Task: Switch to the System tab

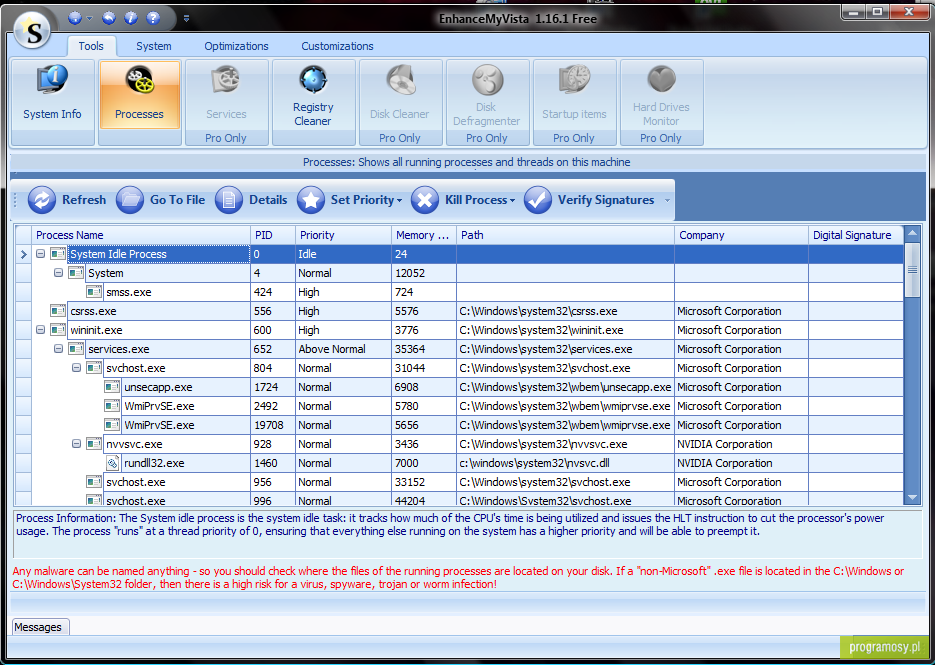Action: (x=154, y=46)
